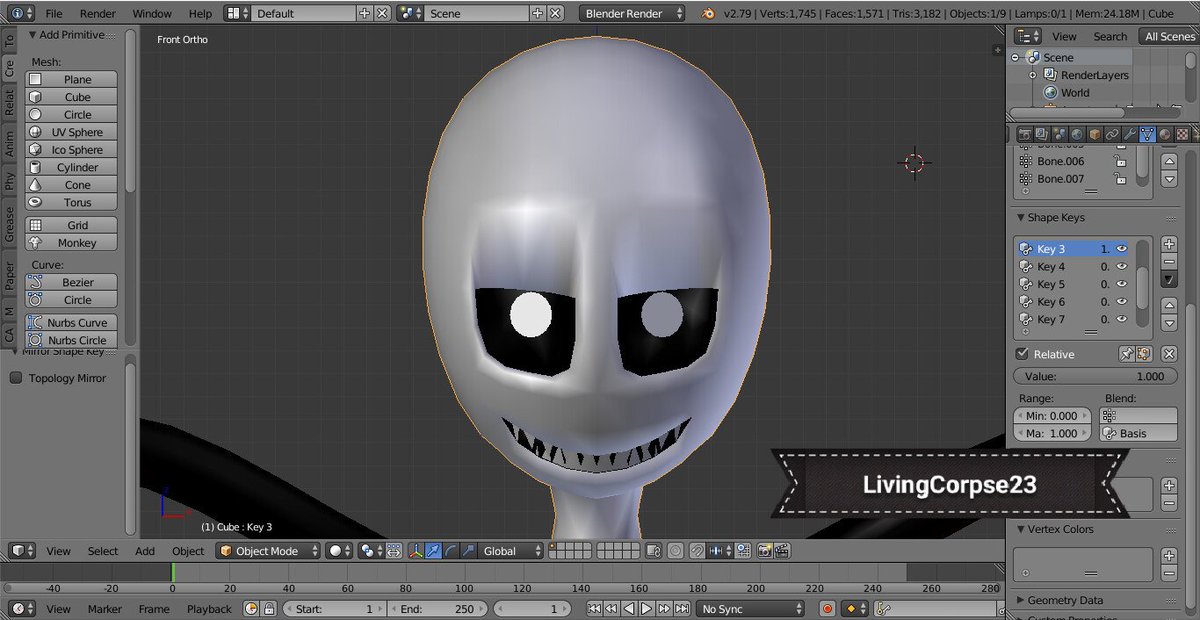
Task: Open the File menu
Action: (54, 14)
